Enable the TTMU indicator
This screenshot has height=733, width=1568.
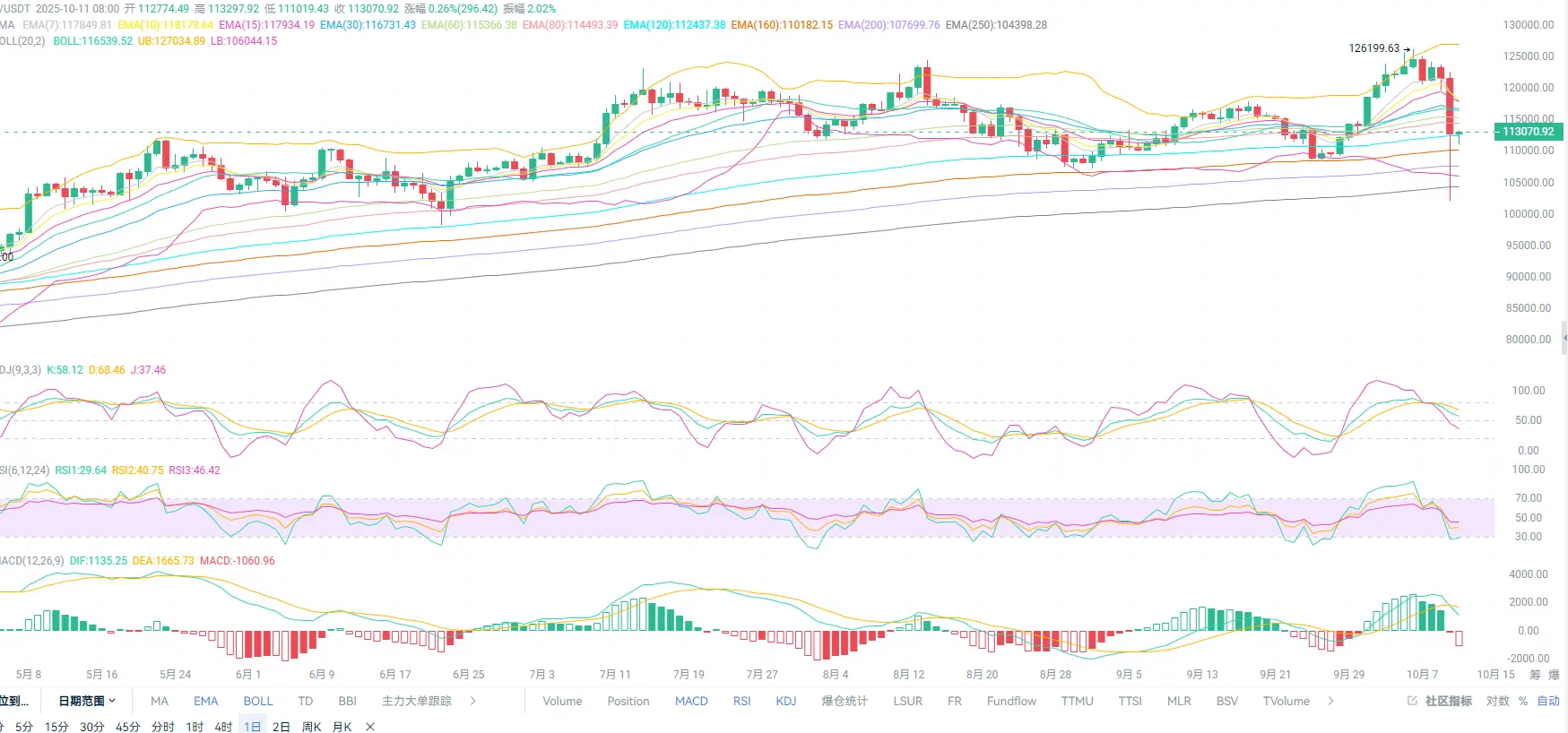coord(1077,701)
